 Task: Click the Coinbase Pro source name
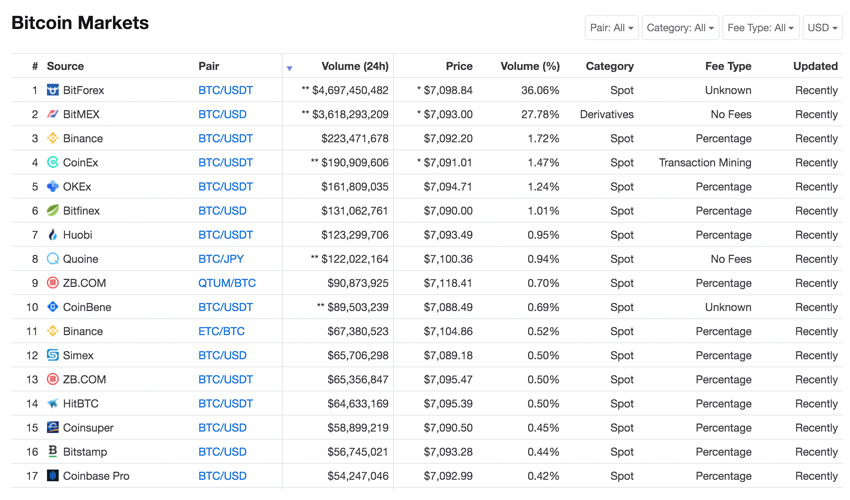click(96, 476)
